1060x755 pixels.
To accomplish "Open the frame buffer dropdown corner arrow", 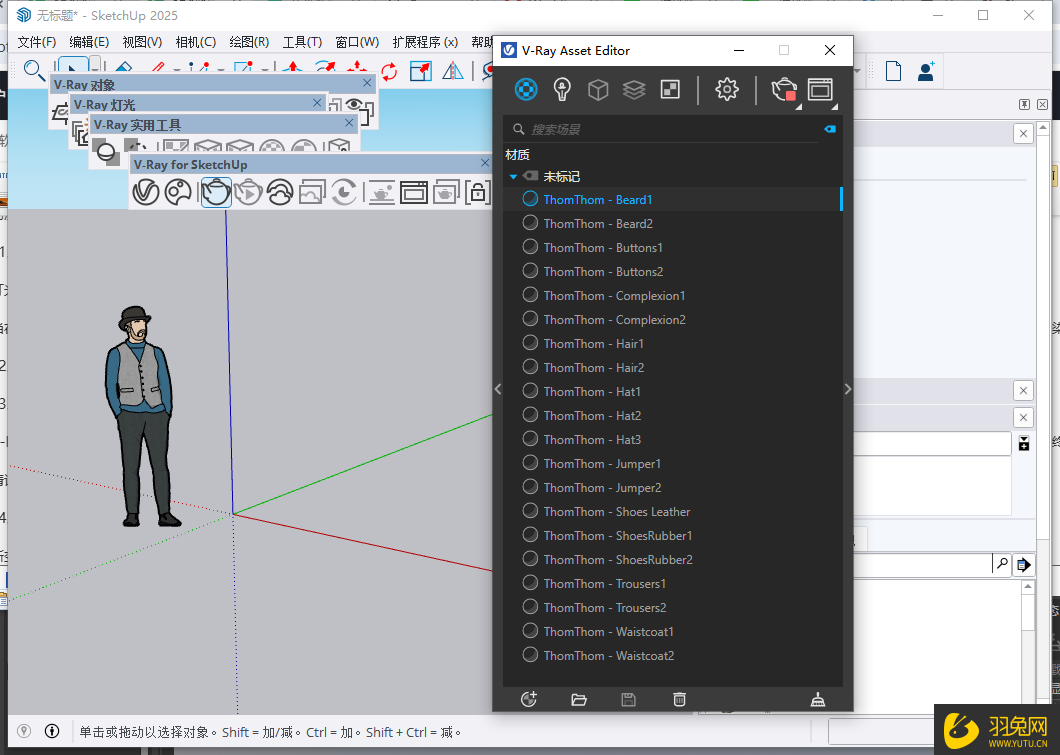I will coord(835,107).
